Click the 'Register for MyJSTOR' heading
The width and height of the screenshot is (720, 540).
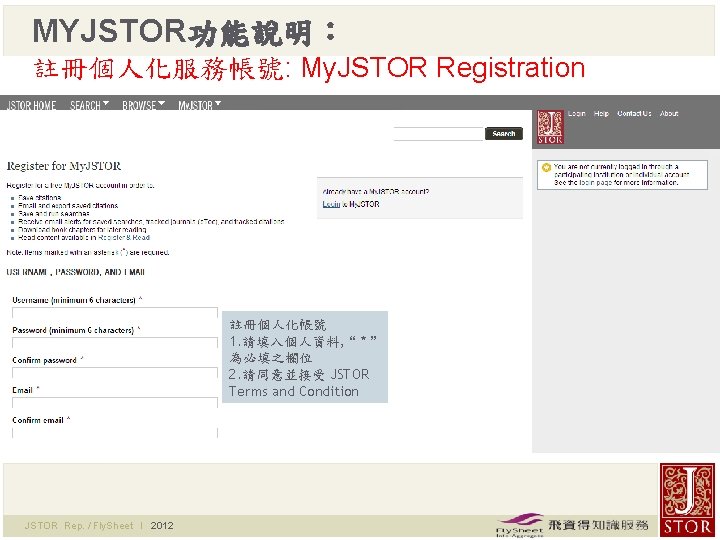point(64,166)
